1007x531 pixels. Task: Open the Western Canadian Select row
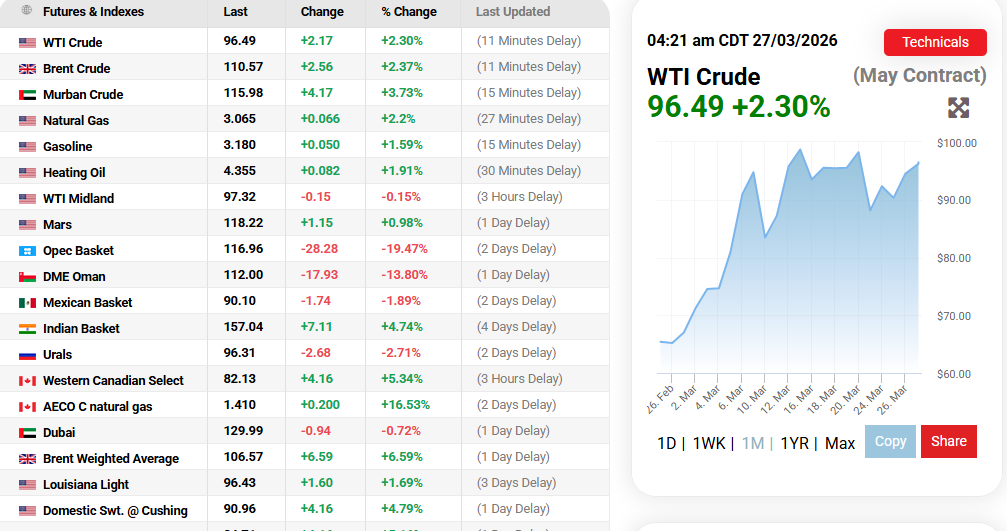pyautogui.click(x=113, y=380)
